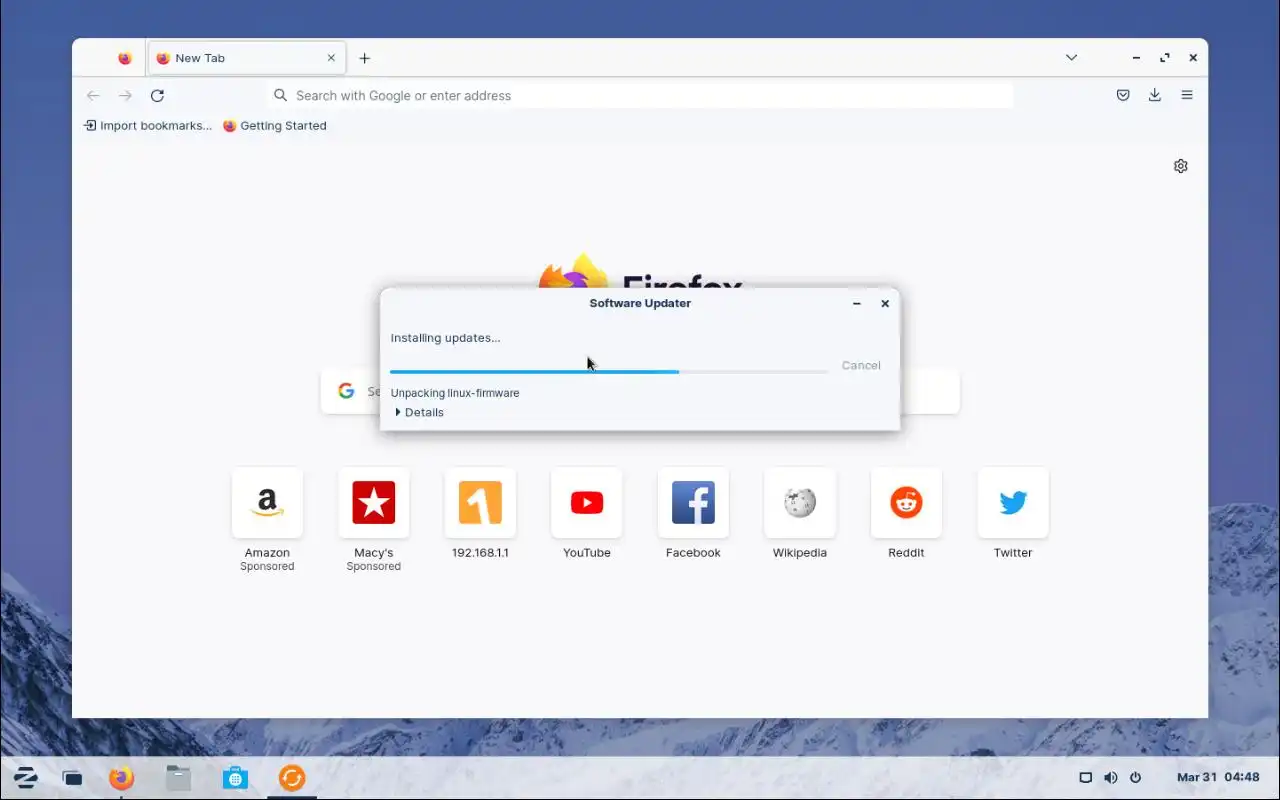Click the screen tray icon
Image resolution: width=1280 pixels, height=800 pixels.
coord(1086,778)
